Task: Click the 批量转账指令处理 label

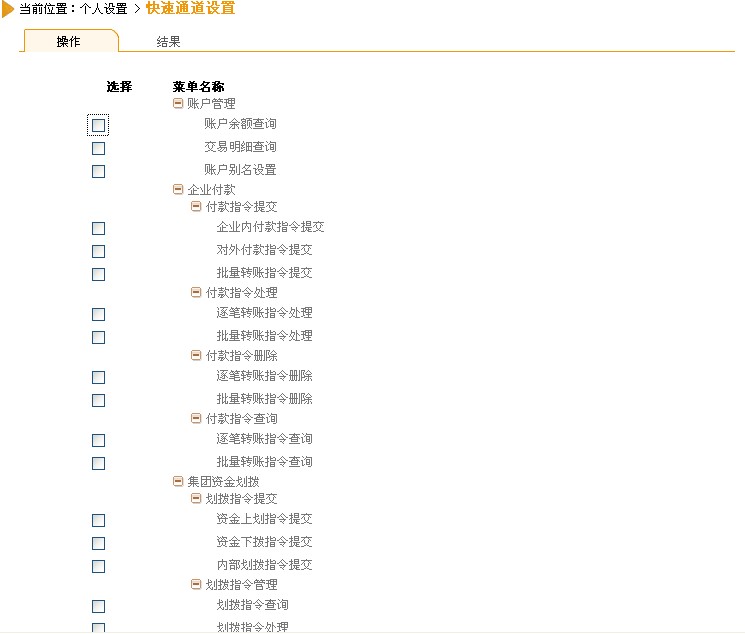Action: pos(264,336)
